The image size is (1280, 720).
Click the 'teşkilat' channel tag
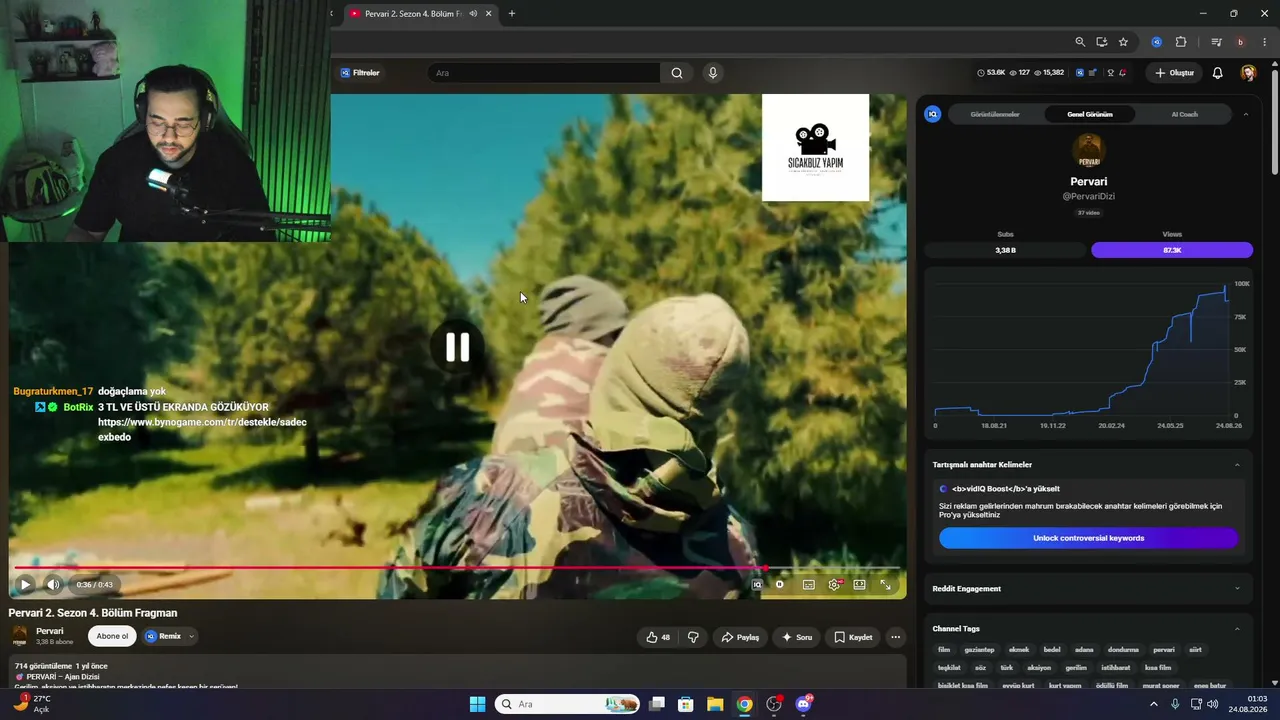pyautogui.click(x=949, y=668)
